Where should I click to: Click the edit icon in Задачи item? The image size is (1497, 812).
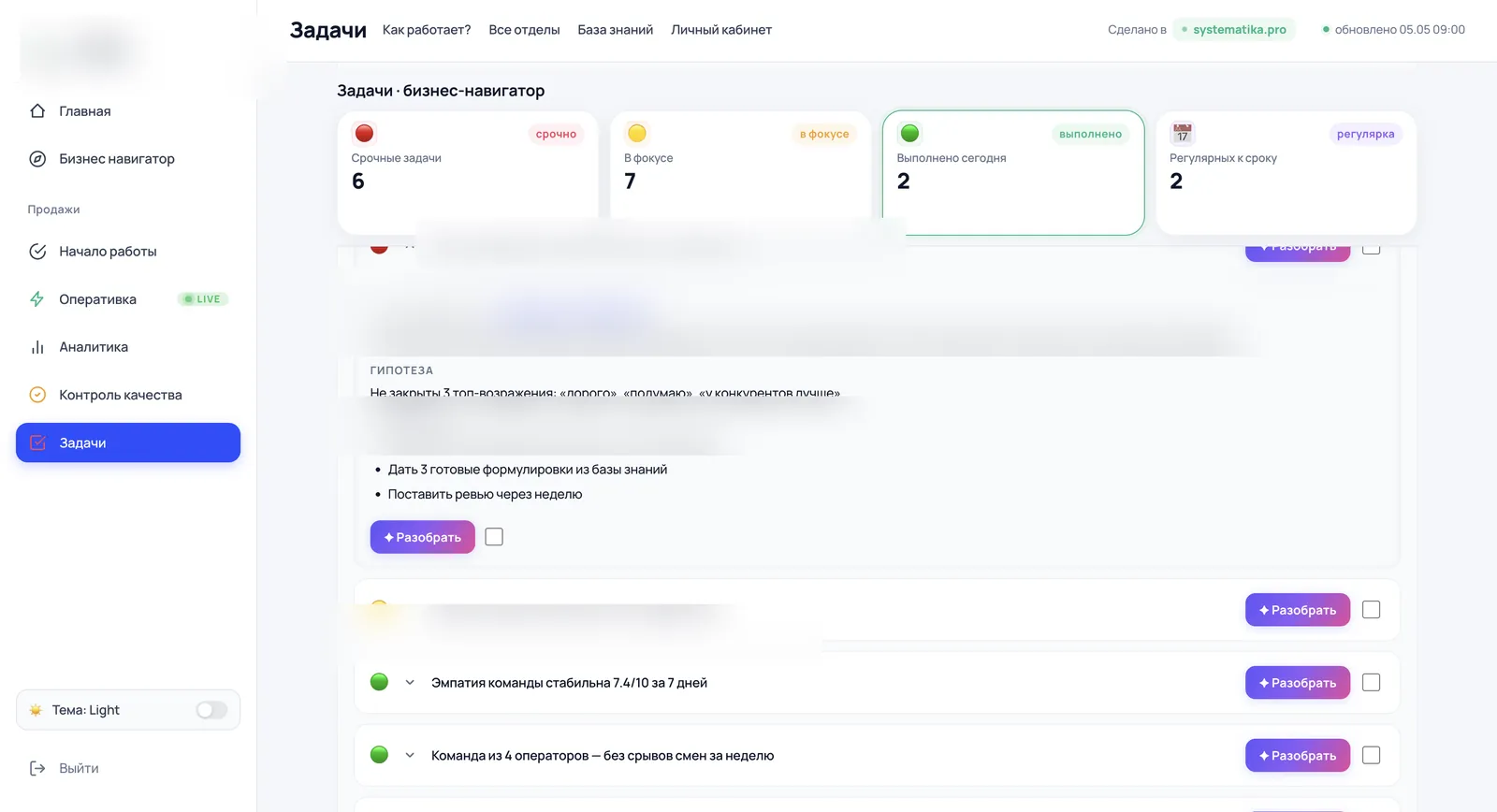[x=37, y=442]
